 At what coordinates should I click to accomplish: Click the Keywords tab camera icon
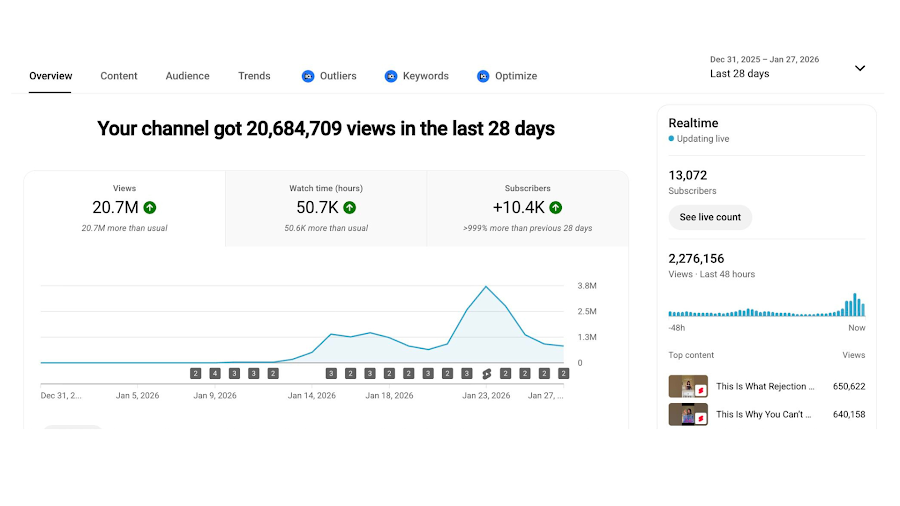pos(391,76)
